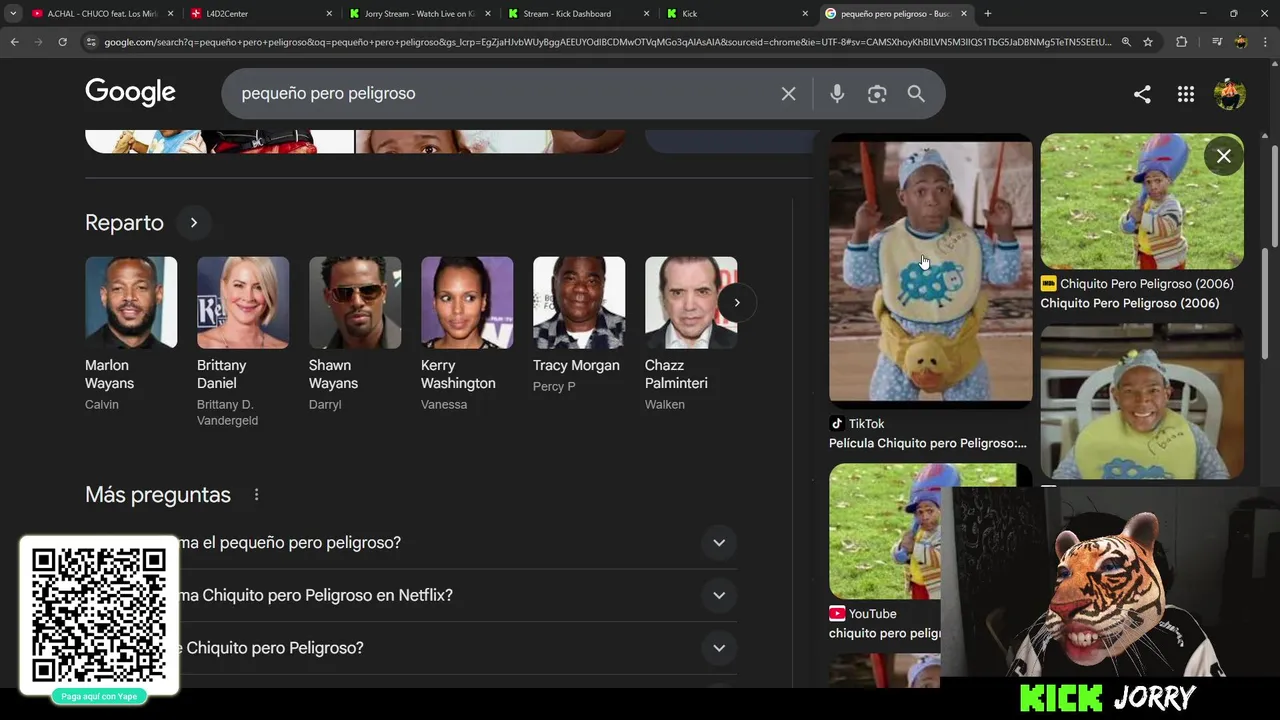Close the Stream - Kick Dashboard tab
The width and height of the screenshot is (1280, 720).
(x=646, y=13)
